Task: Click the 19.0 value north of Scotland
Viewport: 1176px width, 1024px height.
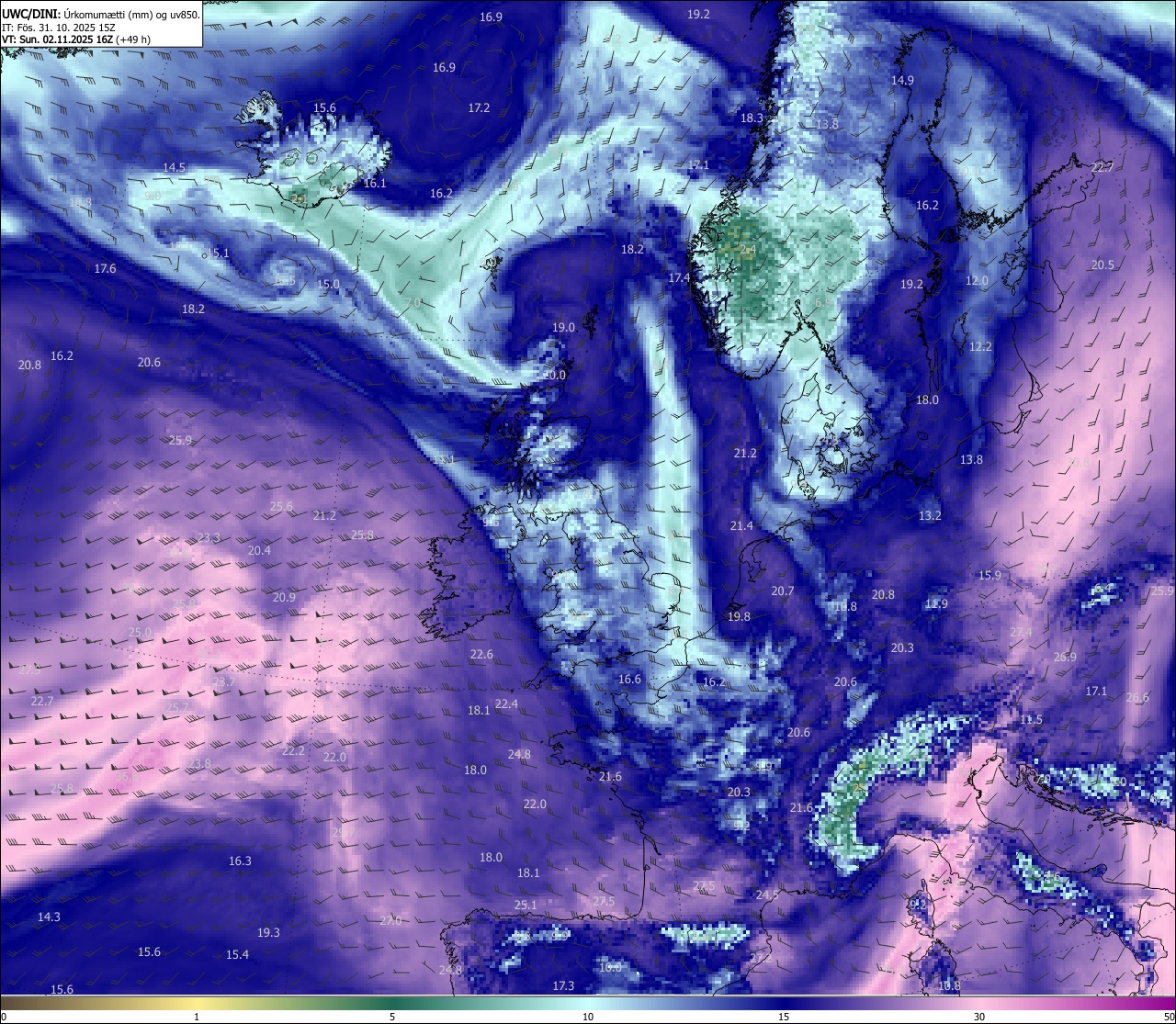Action: (x=563, y=327)
